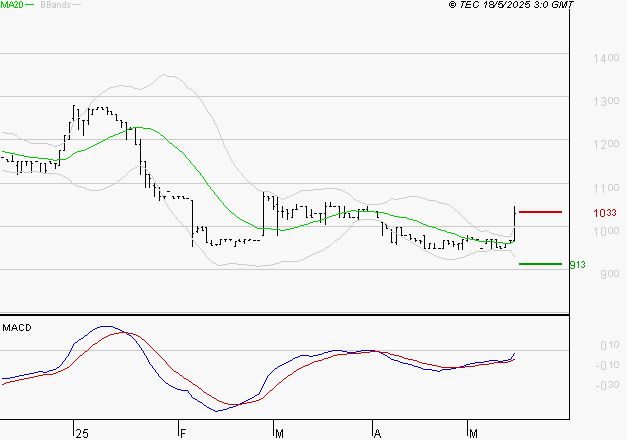Select the F month label on time axis
Image resolution: width=627 pixels, height=440 pixels.
point(183,432)
